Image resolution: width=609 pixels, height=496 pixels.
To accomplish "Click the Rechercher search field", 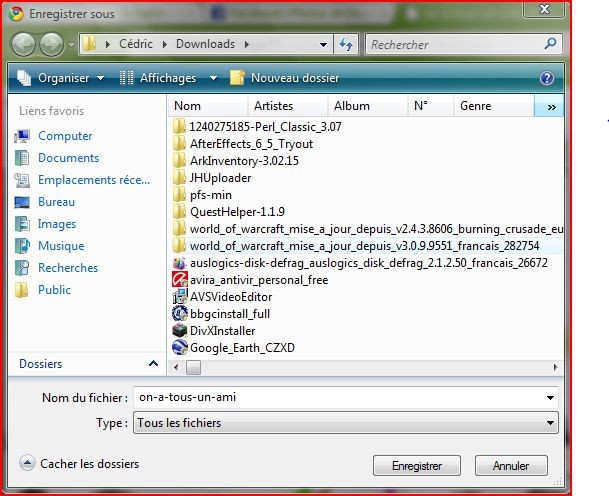I will point(454,44).
